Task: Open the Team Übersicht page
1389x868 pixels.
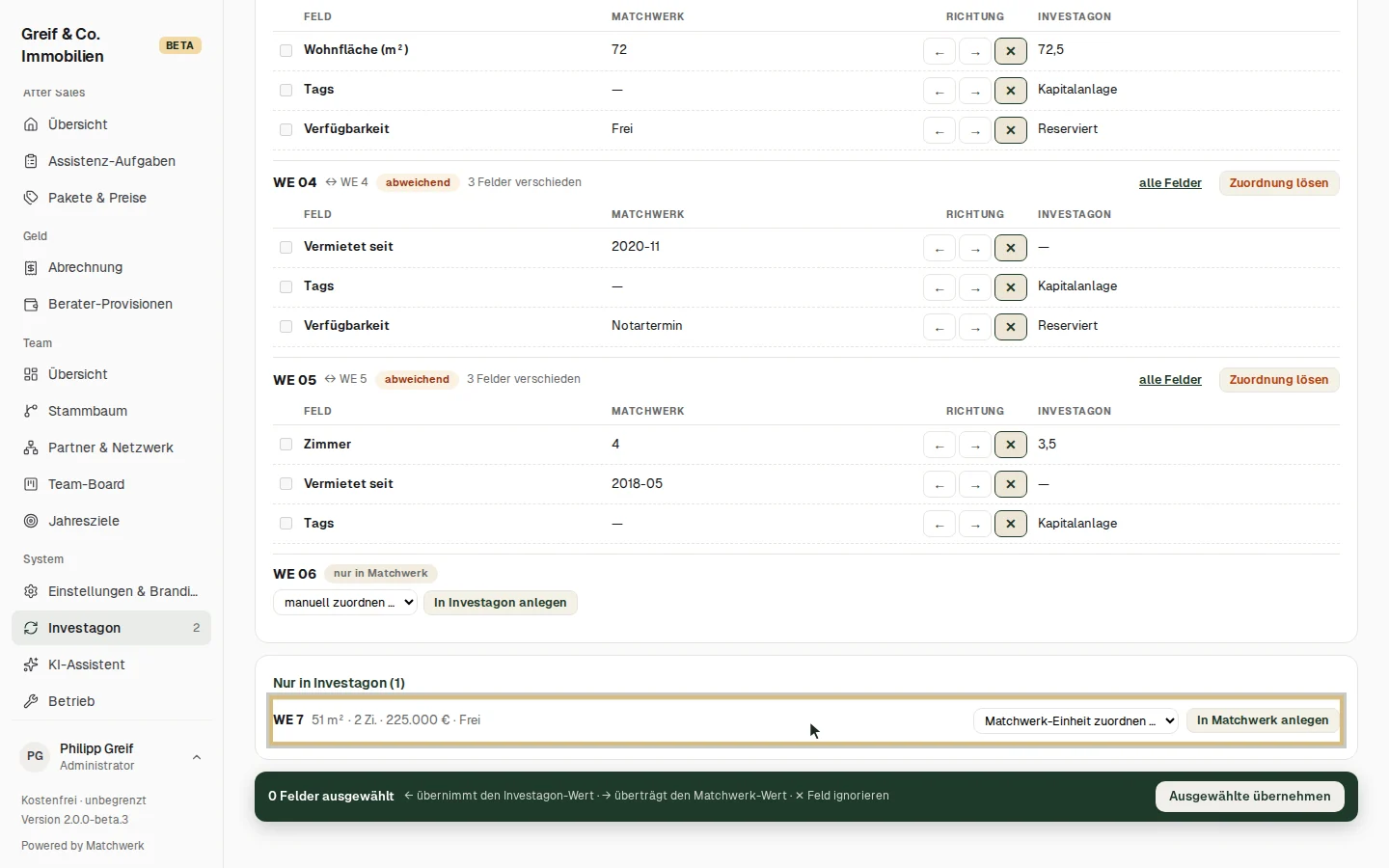Action: [112, 374]
